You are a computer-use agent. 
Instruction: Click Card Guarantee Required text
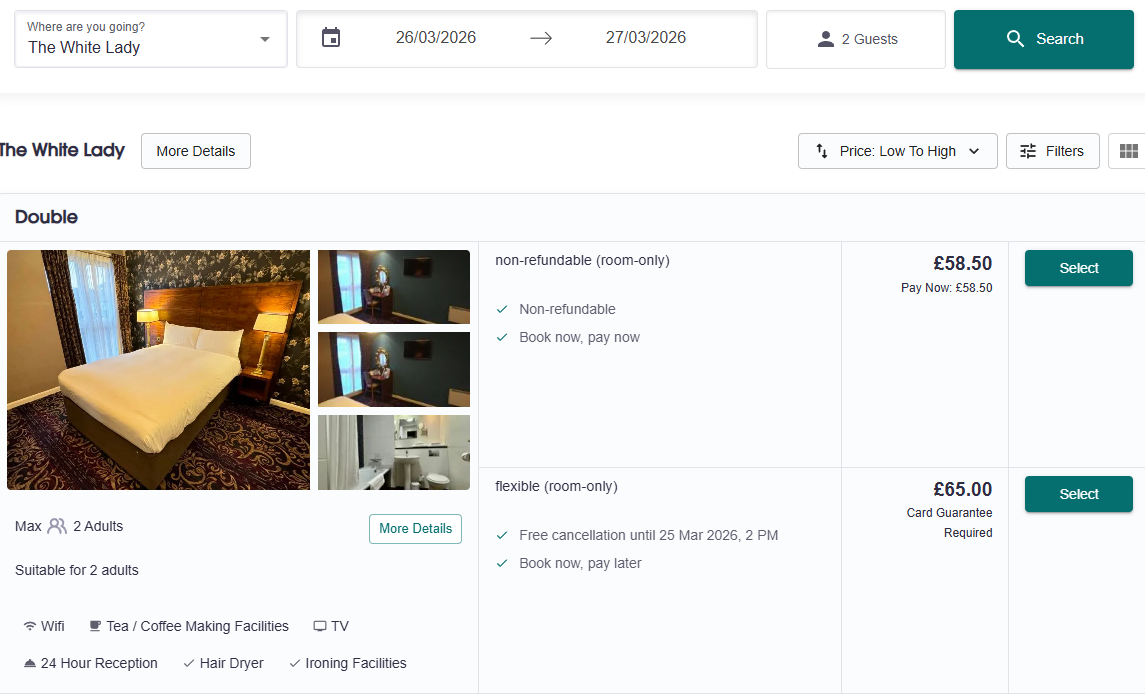[949, 522]
